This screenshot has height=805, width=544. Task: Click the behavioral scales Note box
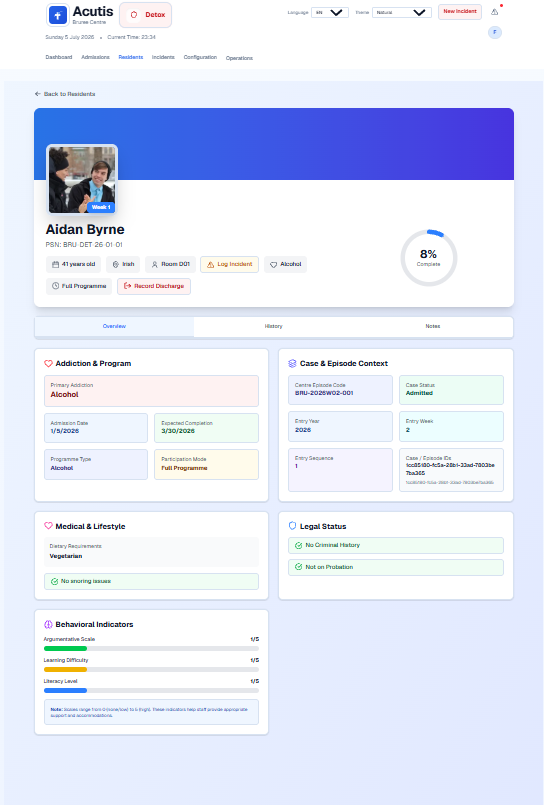(x=151, y=712)
